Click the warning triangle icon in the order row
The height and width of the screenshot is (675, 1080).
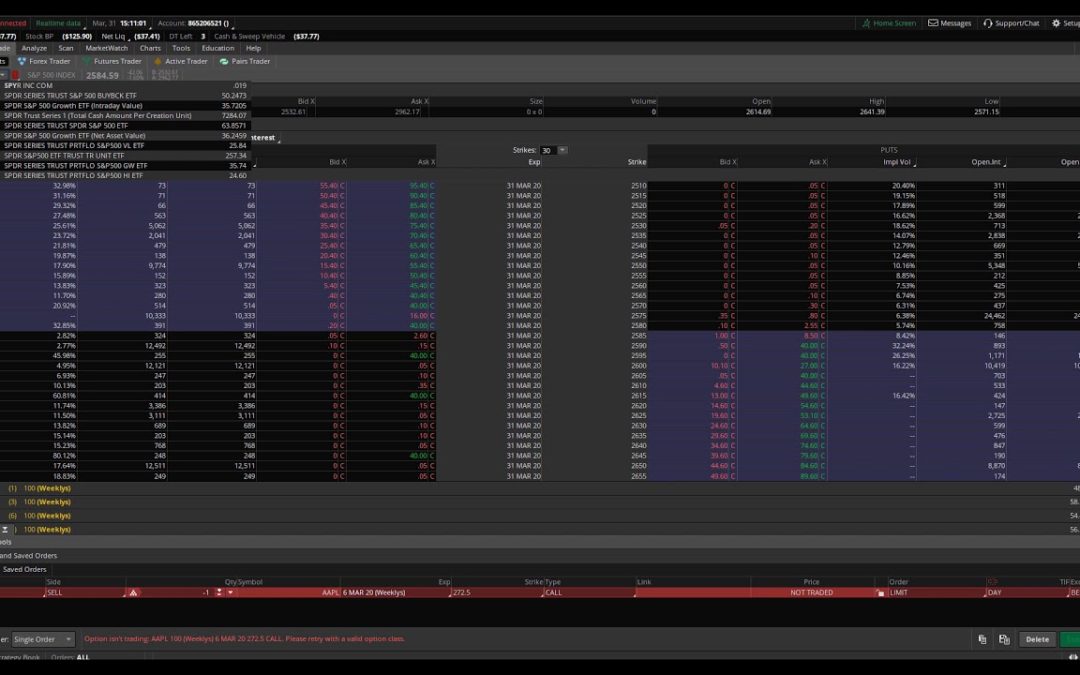[x=133, y=593]
